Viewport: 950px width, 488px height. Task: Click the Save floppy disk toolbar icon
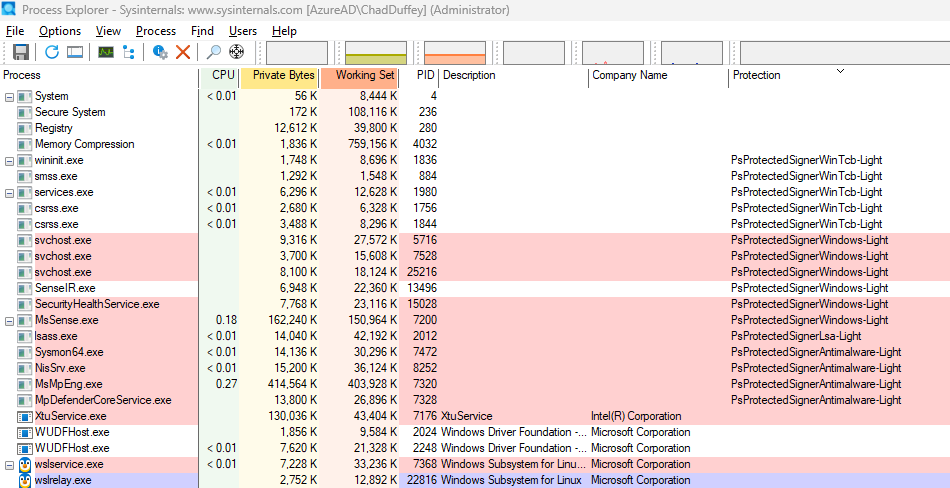pyautogui.click(x=21, y=53)
